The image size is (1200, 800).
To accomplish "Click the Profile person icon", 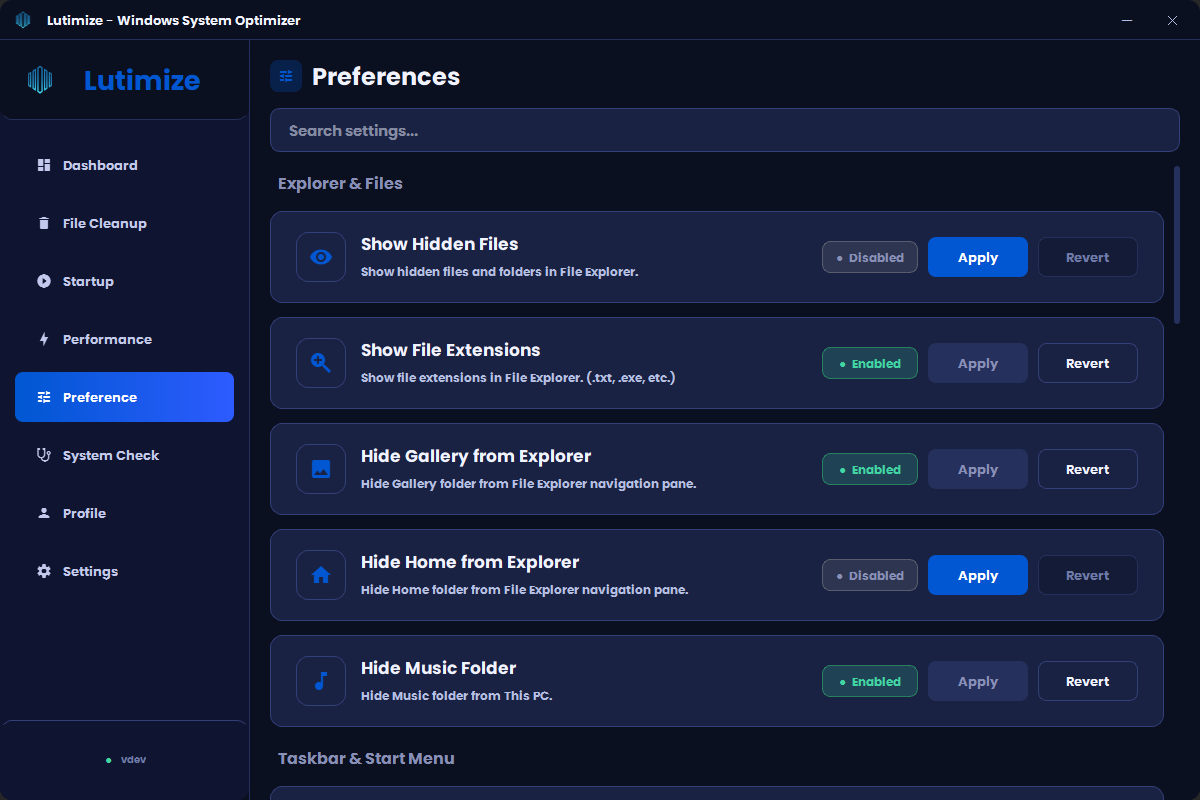I will pyautogui.click(x=44, y=513).
